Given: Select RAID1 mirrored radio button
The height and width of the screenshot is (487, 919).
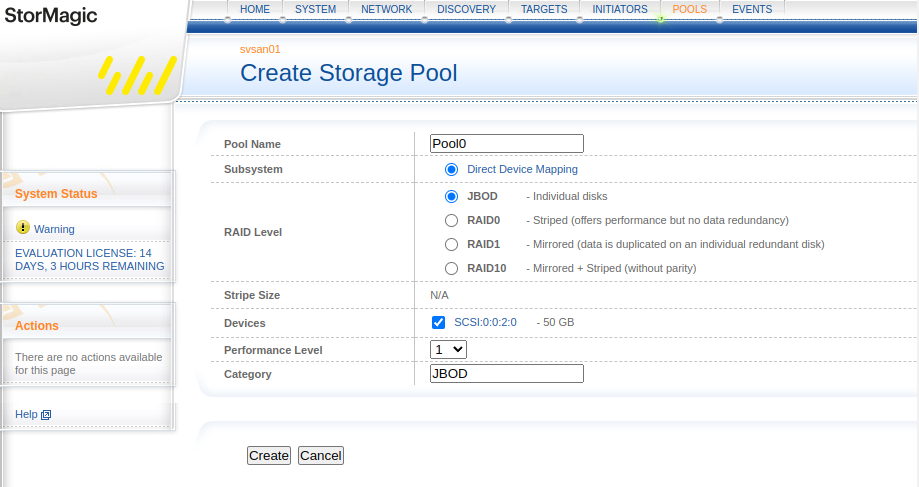Looking at the screenshot, I should (x=451, y=244).
